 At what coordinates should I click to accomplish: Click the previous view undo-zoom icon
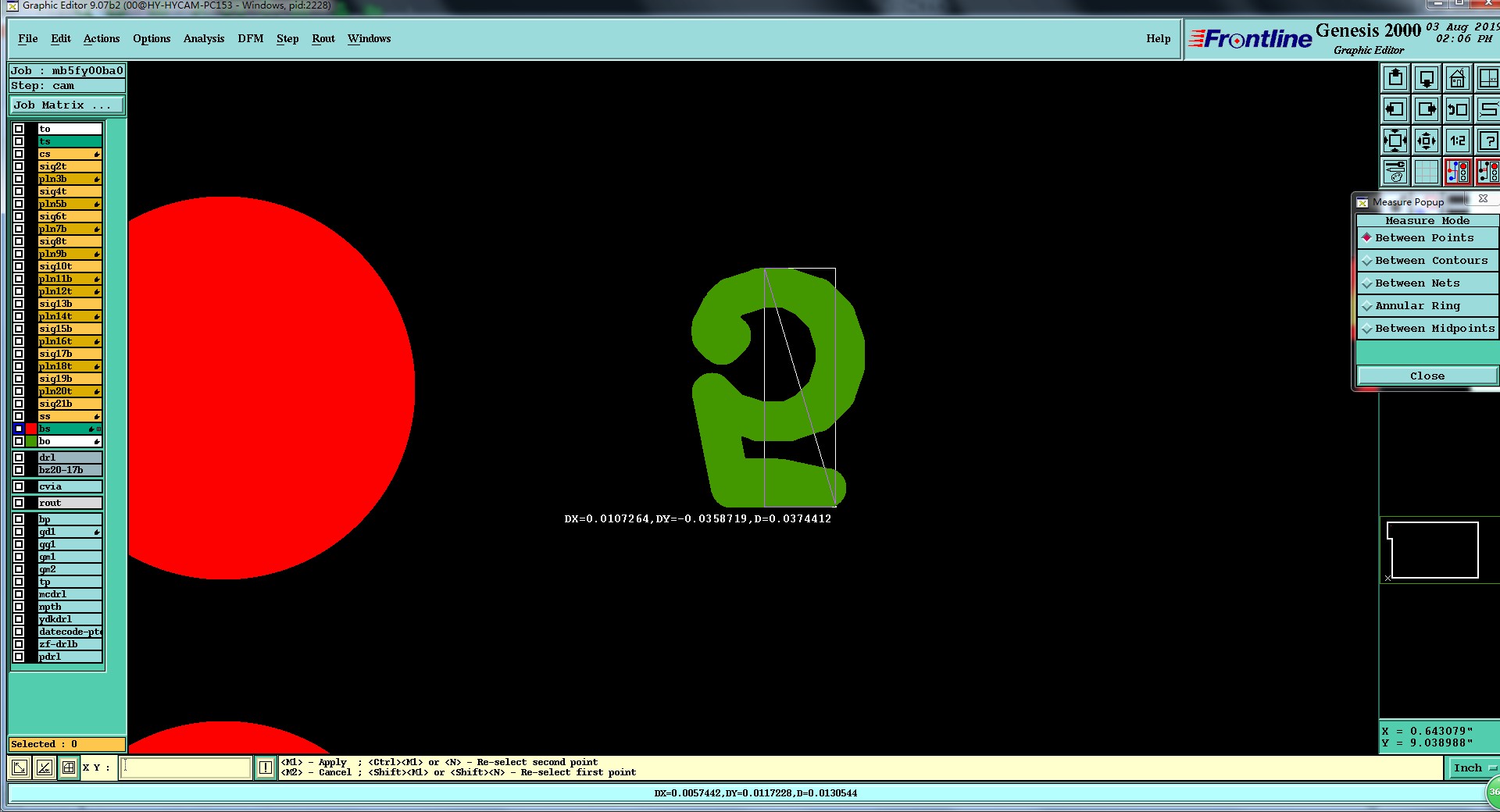(1458, 109)
